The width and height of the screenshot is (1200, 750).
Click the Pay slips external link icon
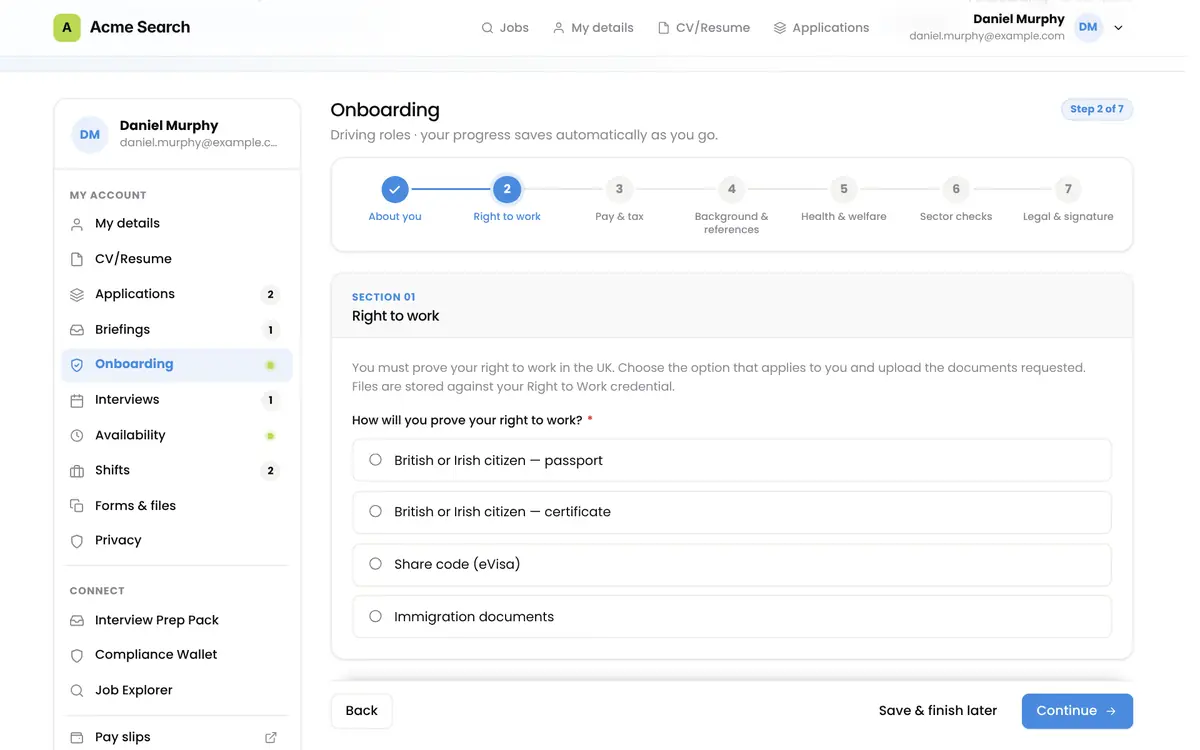(271, 738)
